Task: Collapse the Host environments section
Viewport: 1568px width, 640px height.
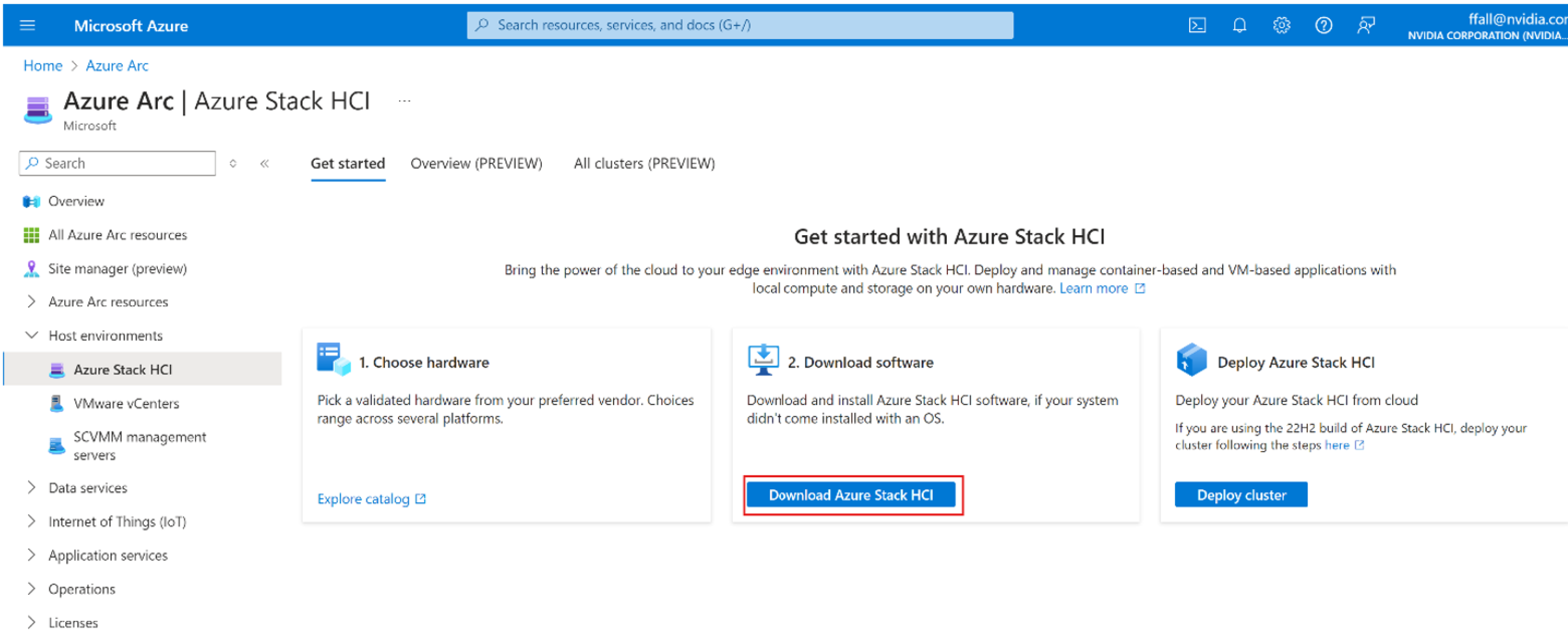Action: (32, 335)
